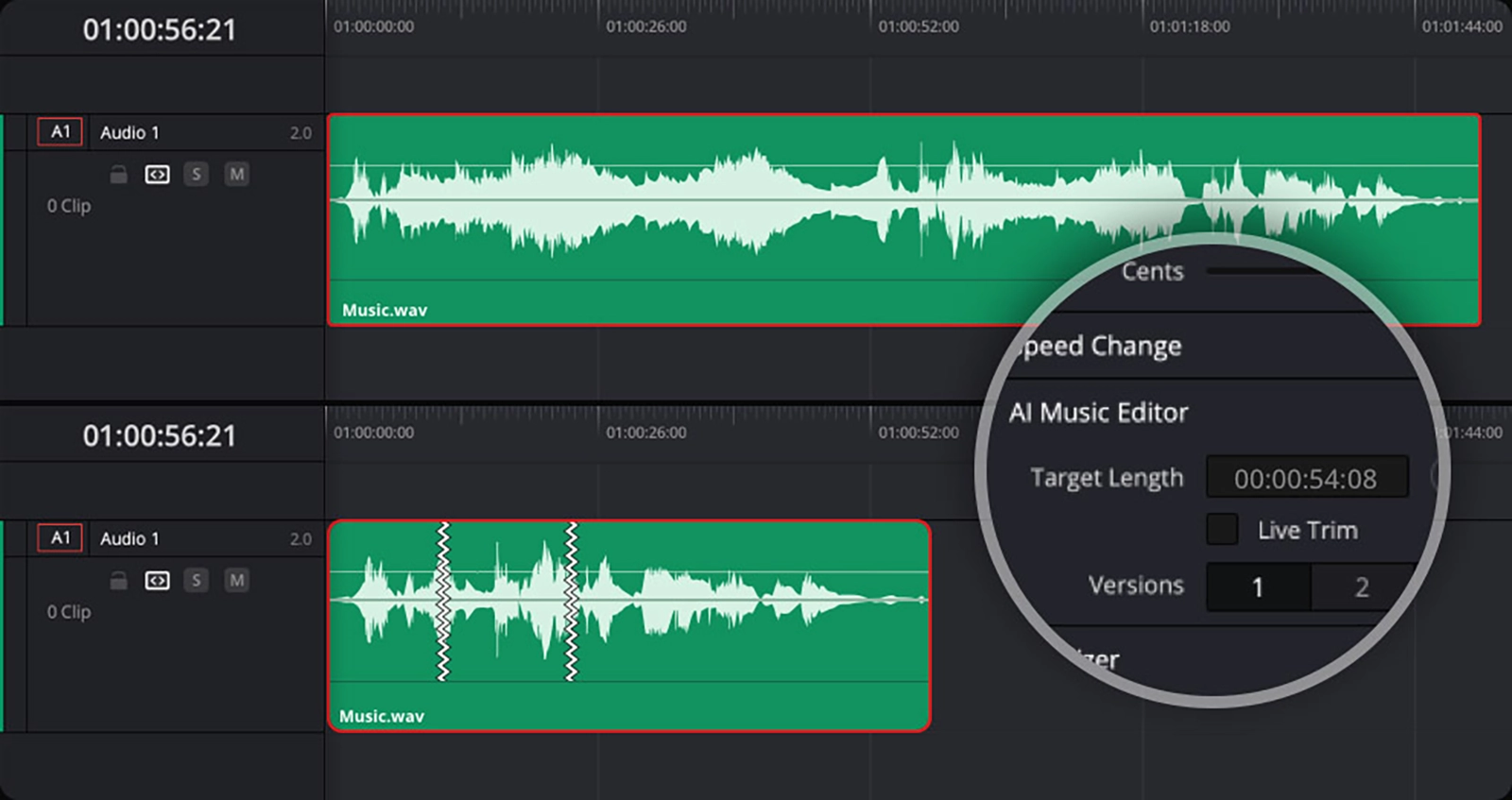Lock the Audio 1 track in upper timeline
1512x800 pixels.
pyautogui.click(x=118, y=175)
